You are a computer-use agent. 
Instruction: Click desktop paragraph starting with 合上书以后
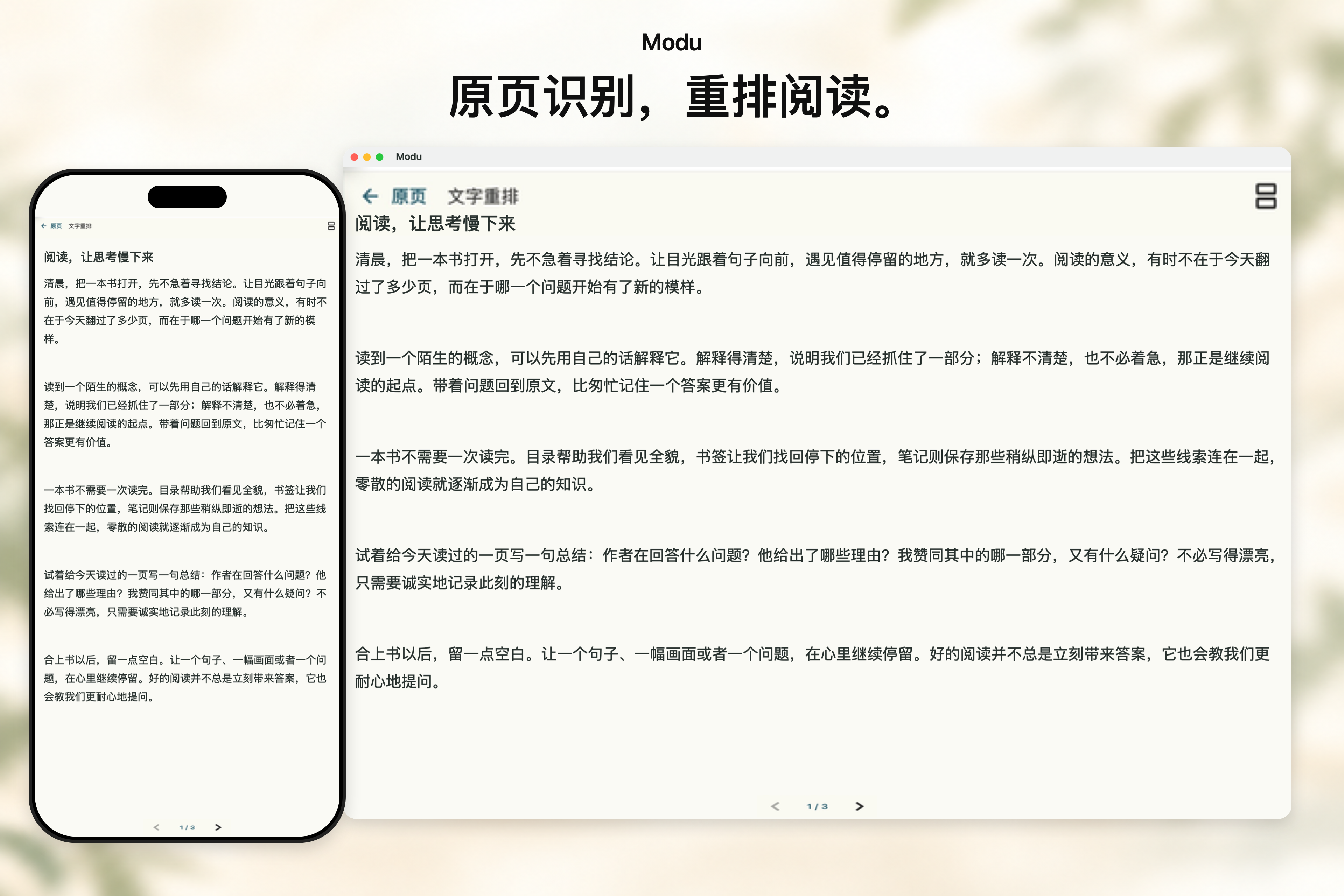[x=813, y=667]
